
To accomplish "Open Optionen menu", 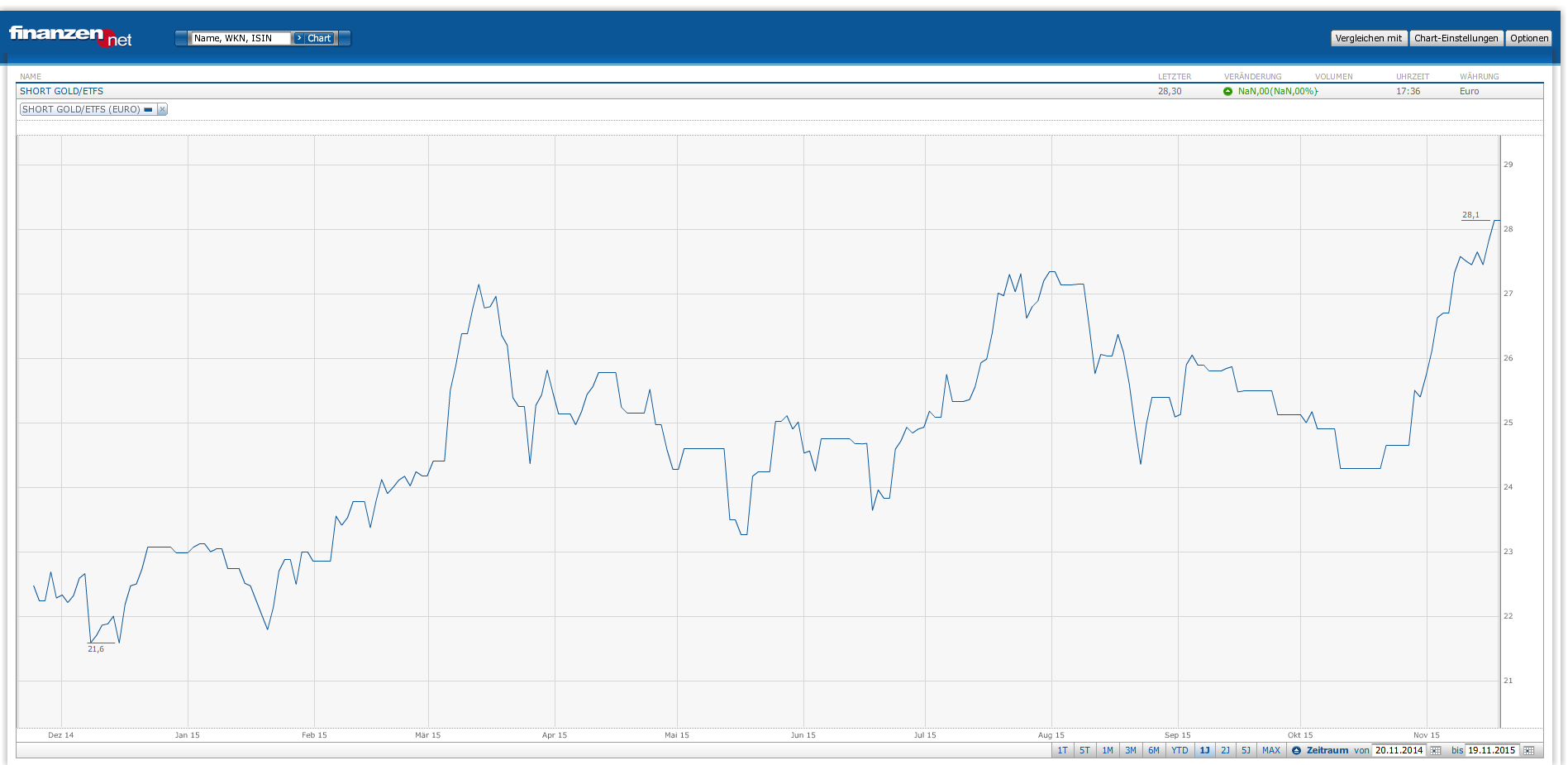I will (1529, 38).
